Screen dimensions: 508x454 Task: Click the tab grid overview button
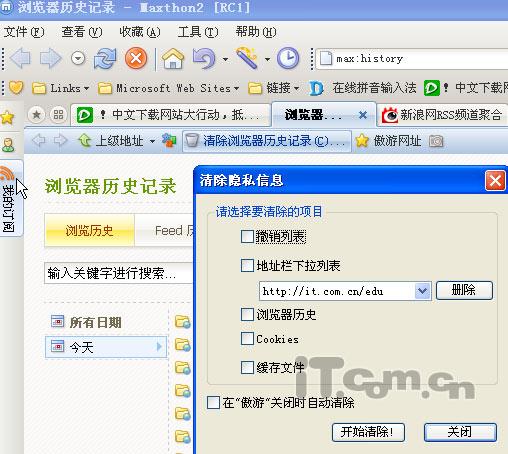click(58, 115)
